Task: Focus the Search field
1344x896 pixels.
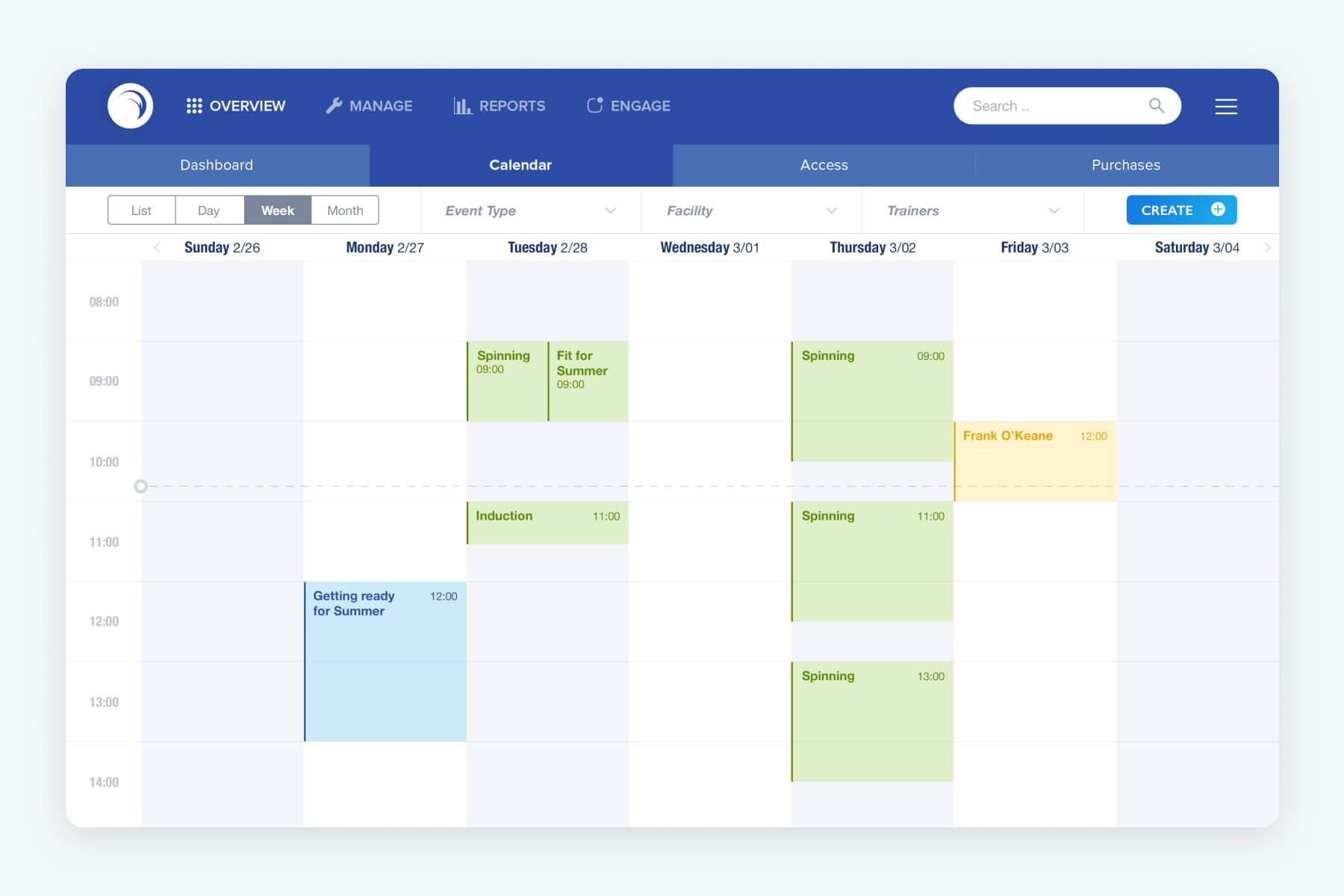Action: click(x=1067, y=106)
